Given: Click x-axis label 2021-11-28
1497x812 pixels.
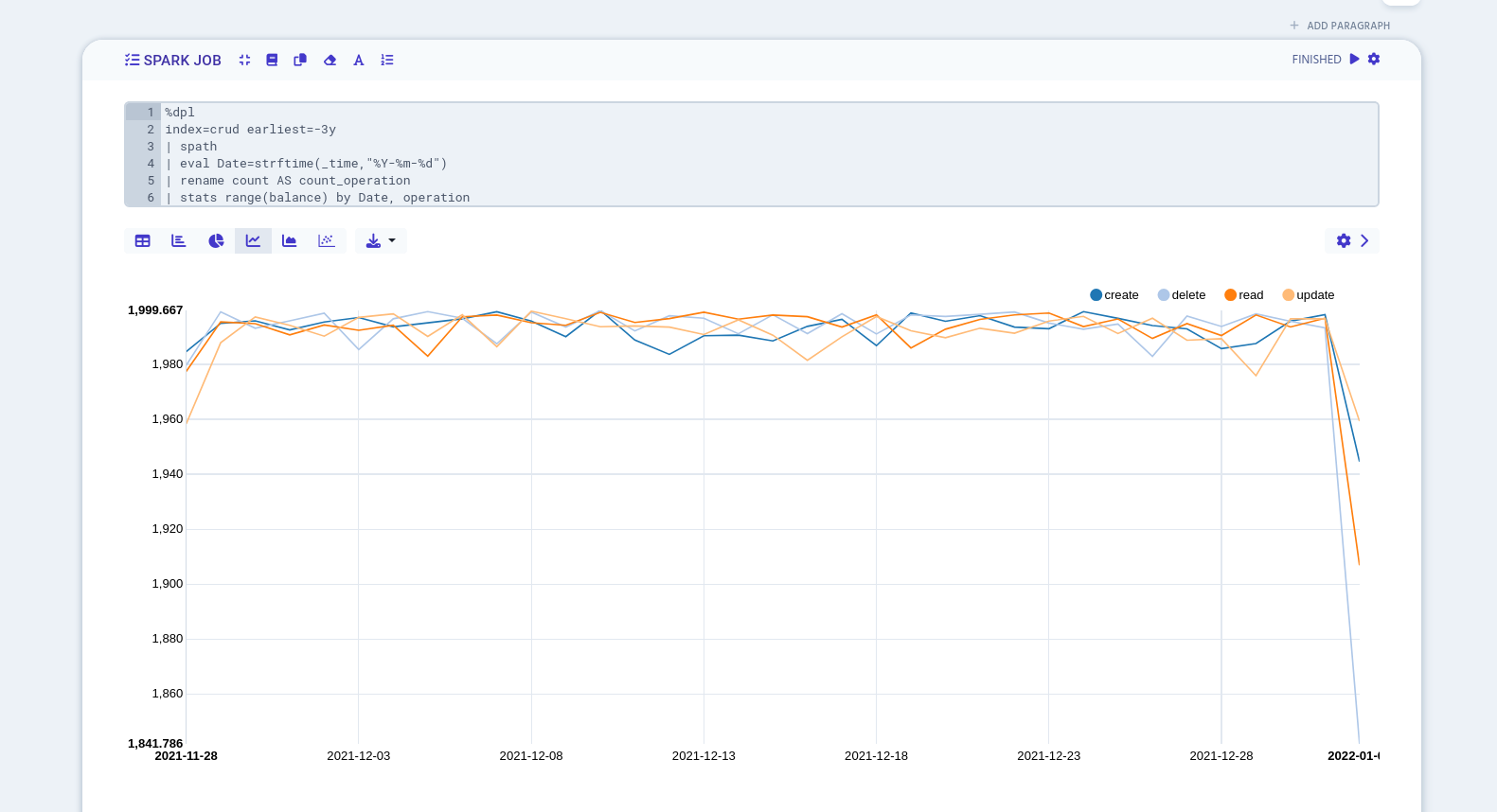Looking at the screenshot, I should tap(186, 756).
